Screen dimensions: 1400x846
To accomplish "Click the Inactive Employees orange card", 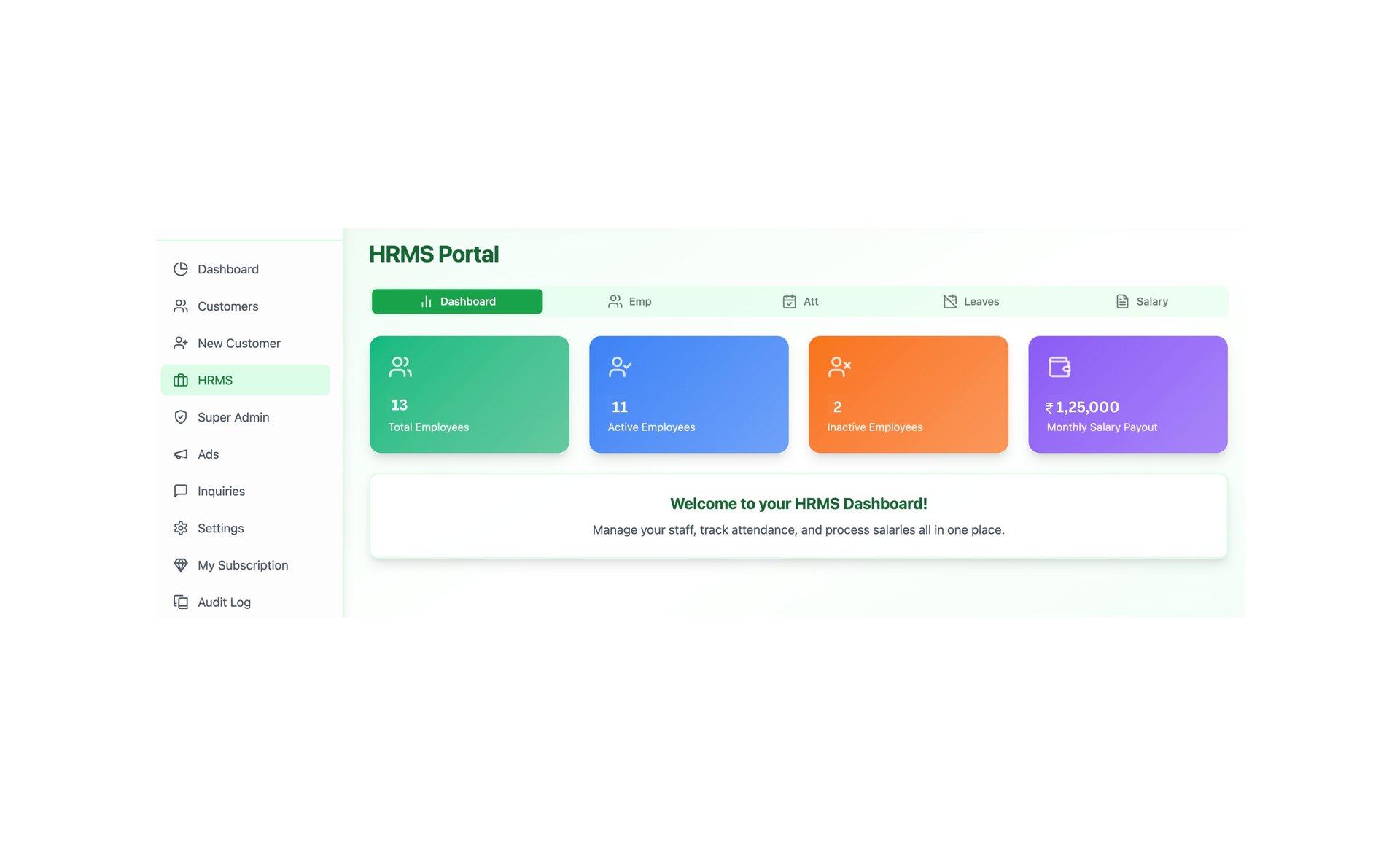I will tap(908, 395).
